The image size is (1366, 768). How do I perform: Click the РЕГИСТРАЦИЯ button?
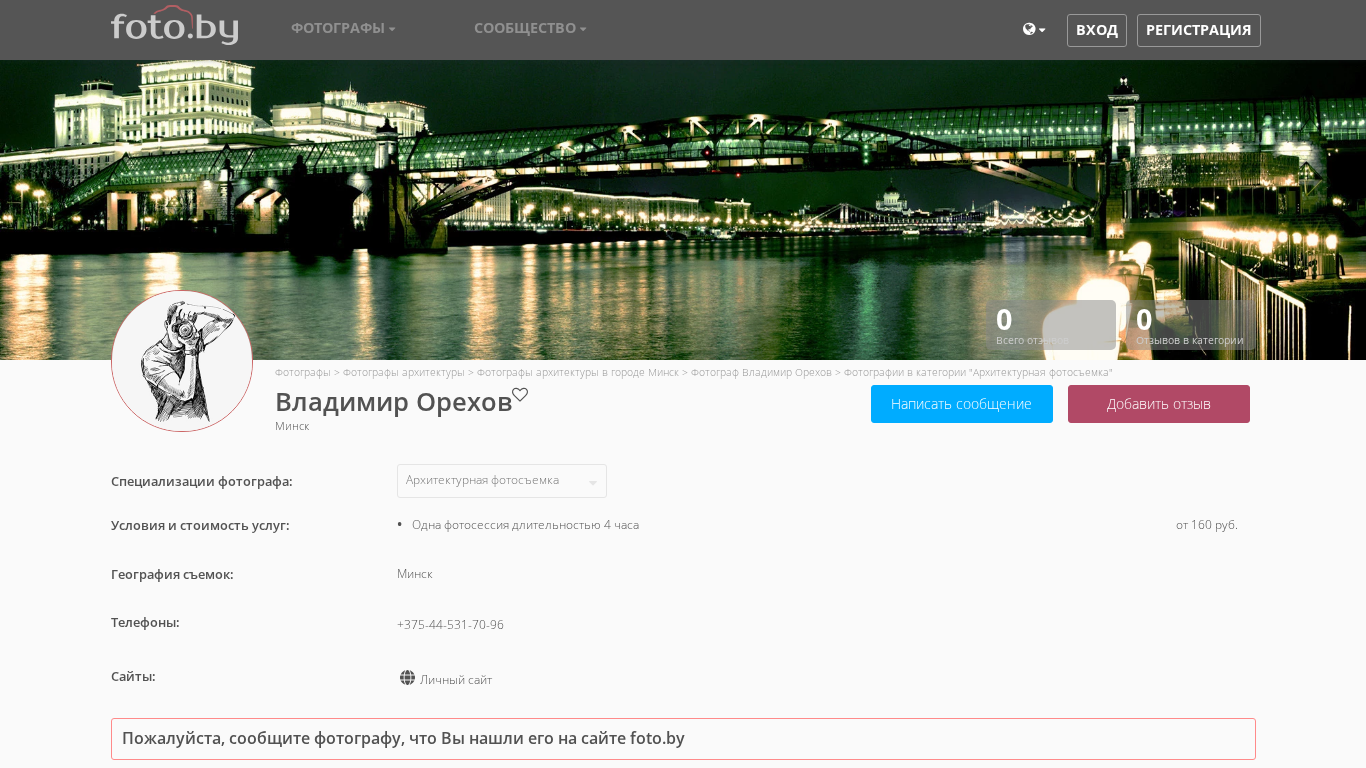tap(1199, 30)
